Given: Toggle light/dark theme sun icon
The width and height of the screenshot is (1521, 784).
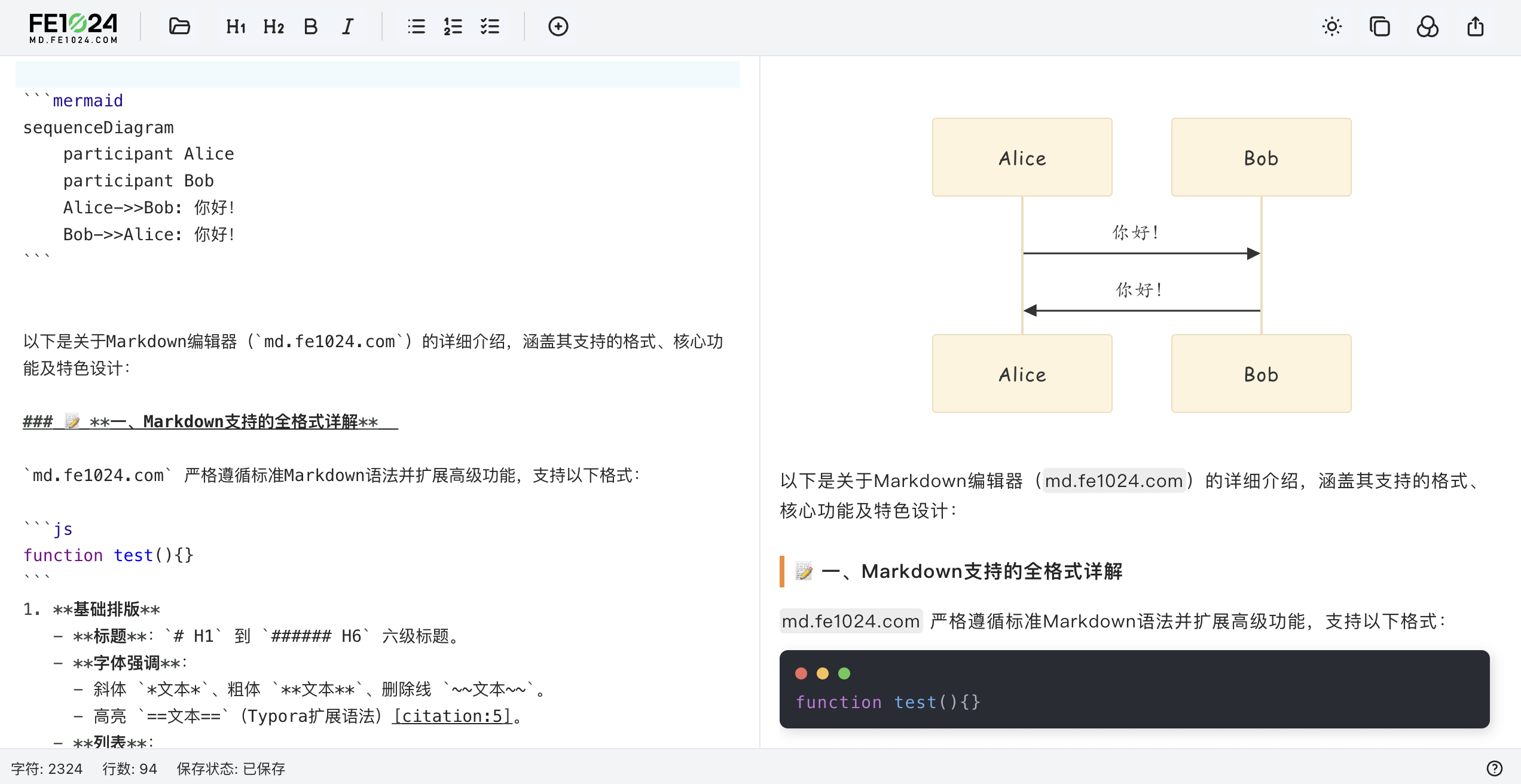Looking at the screenshot, I should (x=1331, y=26).
